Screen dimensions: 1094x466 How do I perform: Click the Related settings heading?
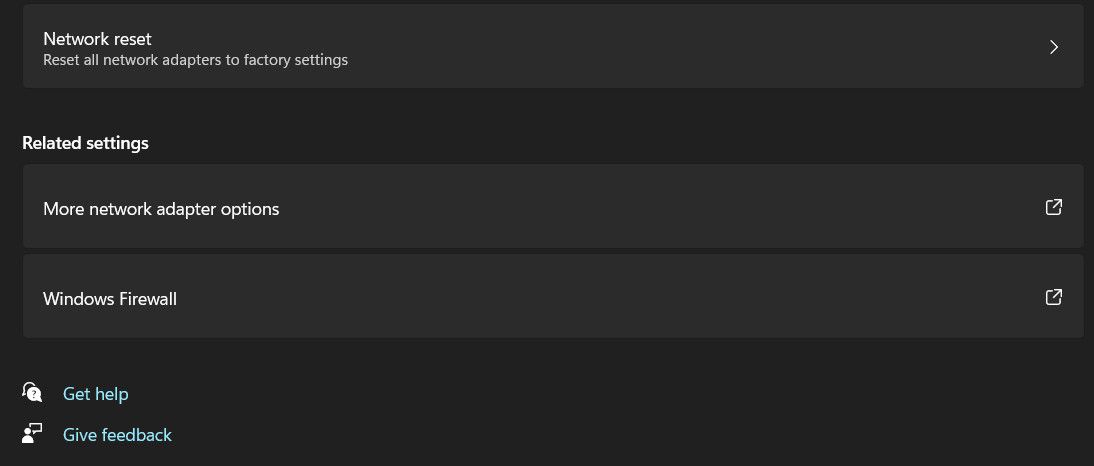(x=85, y=143)
